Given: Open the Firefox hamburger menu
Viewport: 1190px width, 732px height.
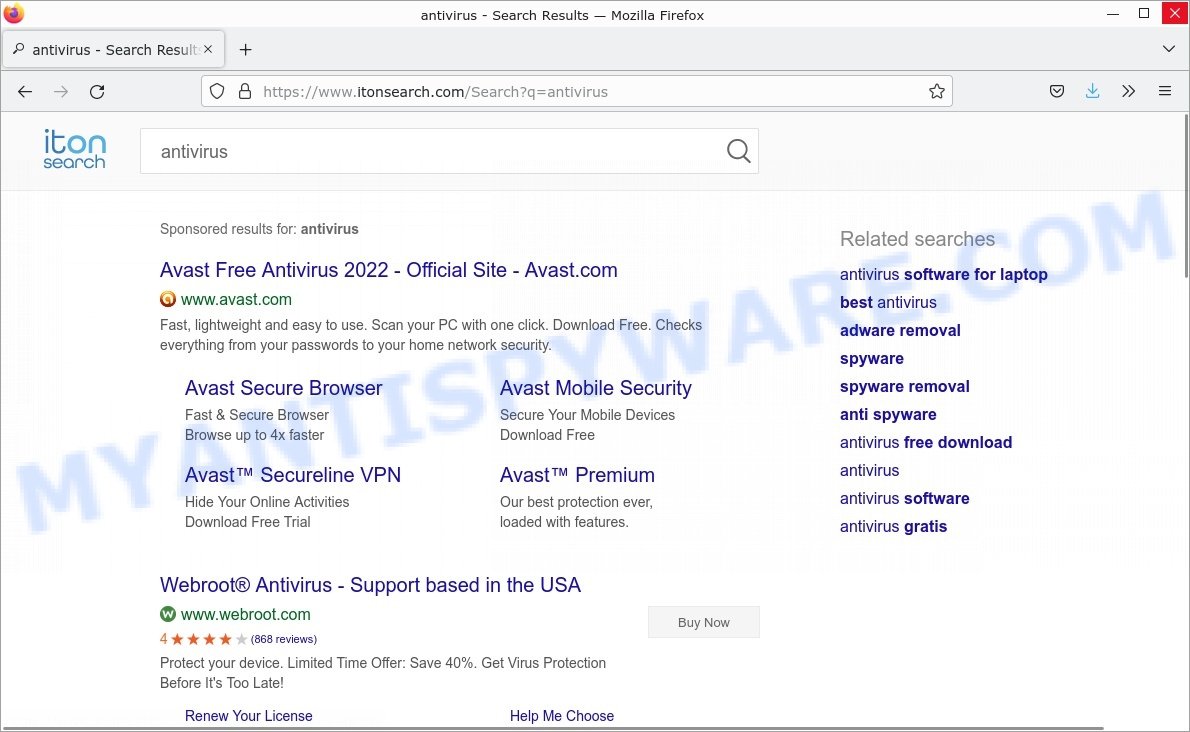Looking at the screenshot, I should [1165, 92].
